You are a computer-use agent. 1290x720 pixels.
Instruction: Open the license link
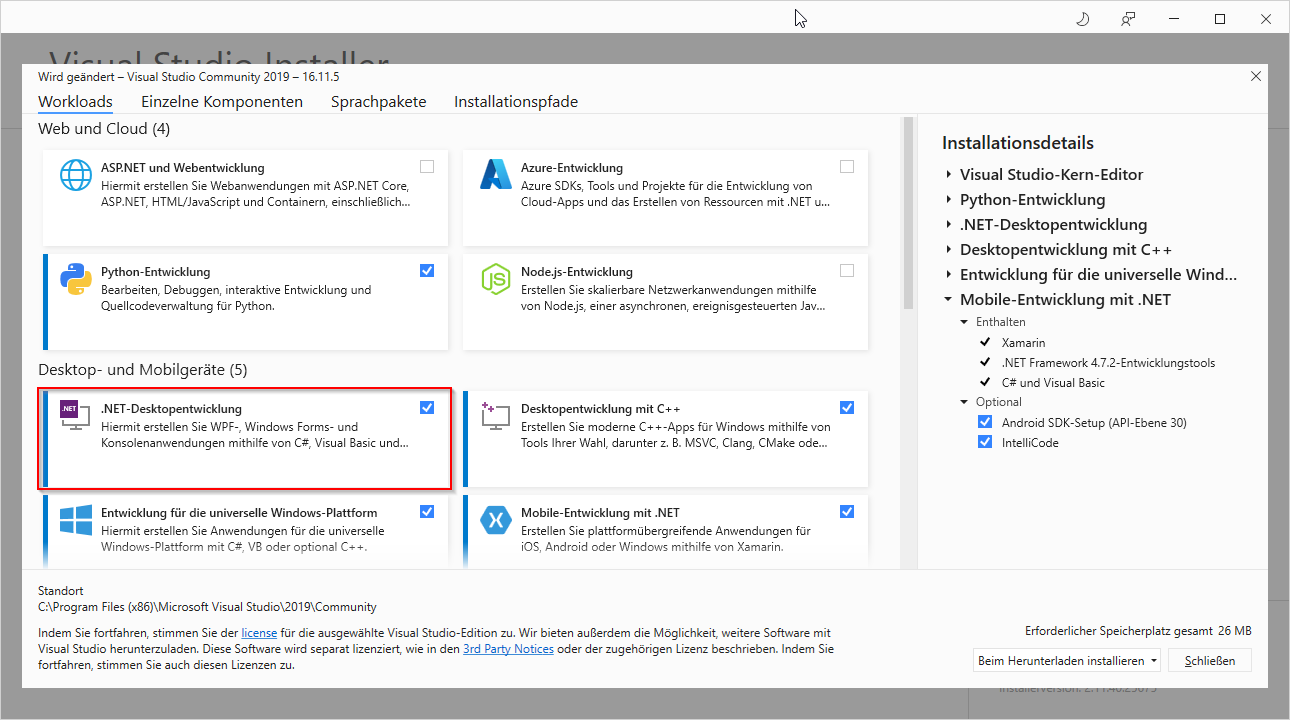pos(259,632)
